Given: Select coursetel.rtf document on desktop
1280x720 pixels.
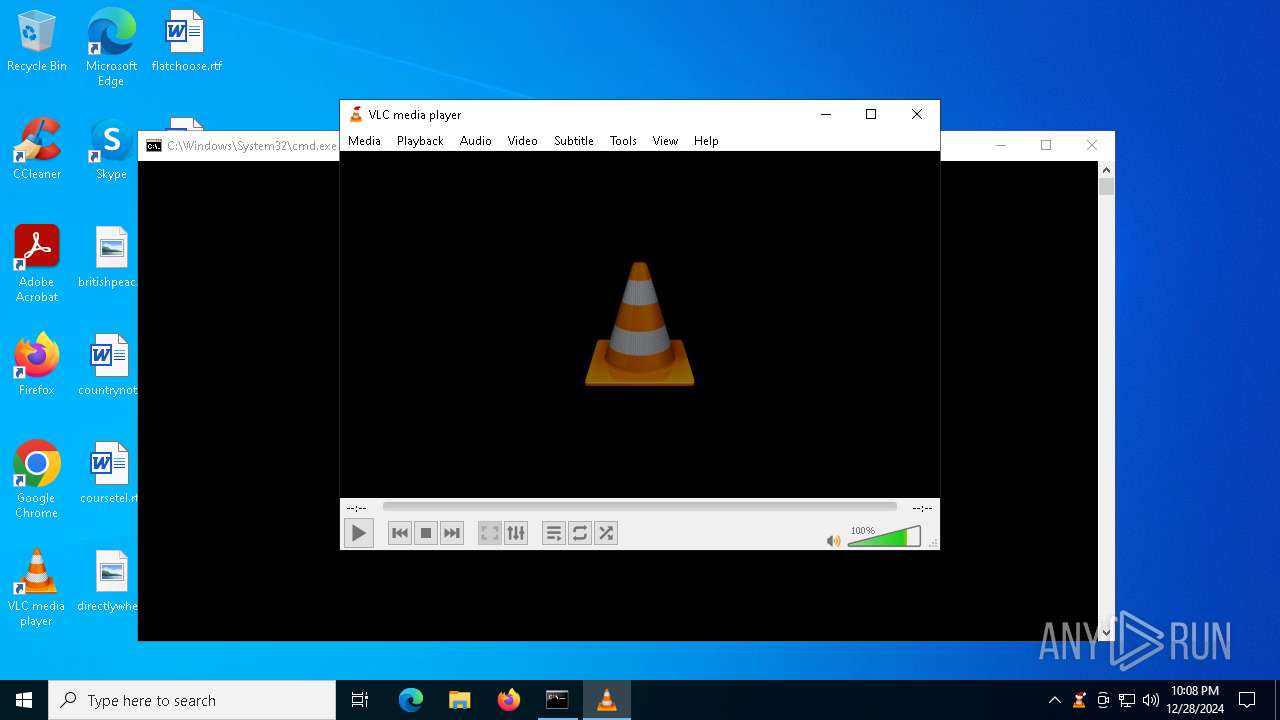Looking at the screenshot, I should point(111,474).
